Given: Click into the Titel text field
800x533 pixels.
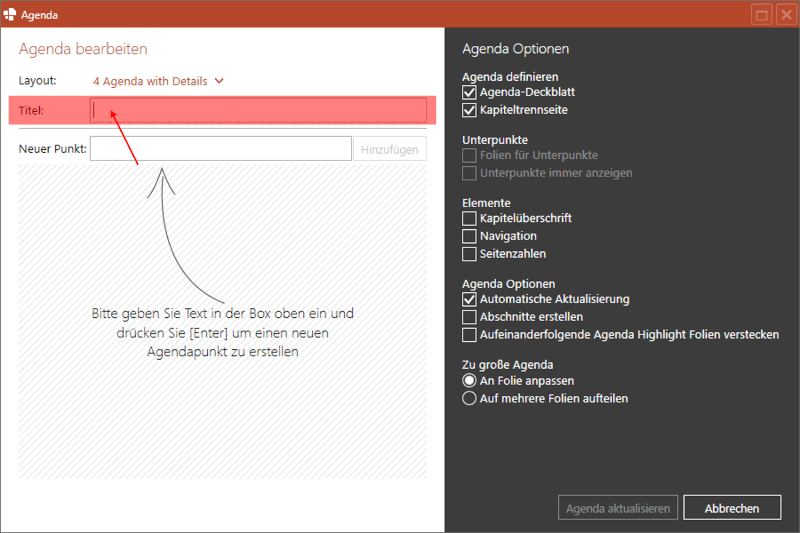Looking at the screenshot, I should point(258,110).
